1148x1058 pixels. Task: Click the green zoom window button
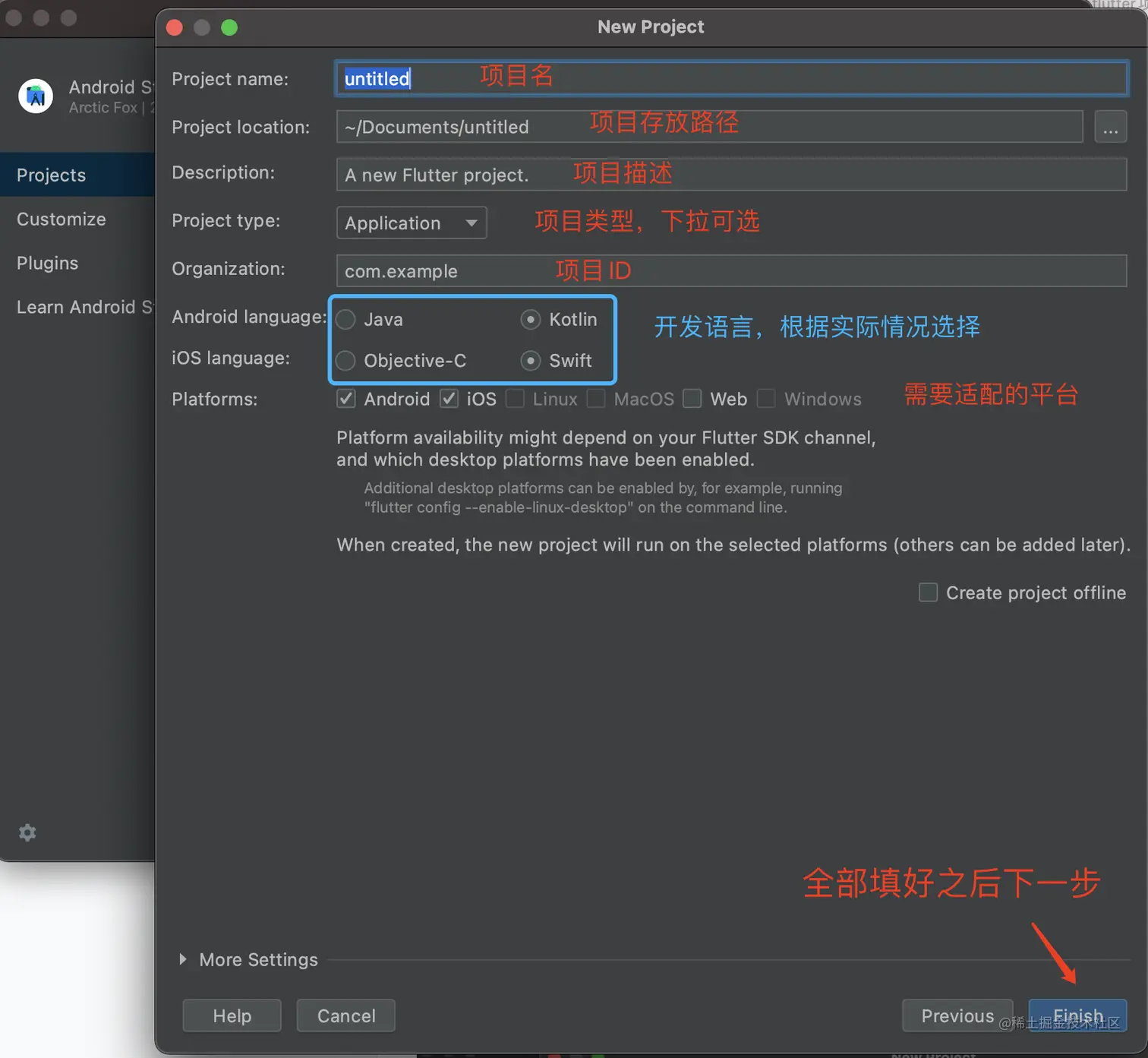click(229, 28)
